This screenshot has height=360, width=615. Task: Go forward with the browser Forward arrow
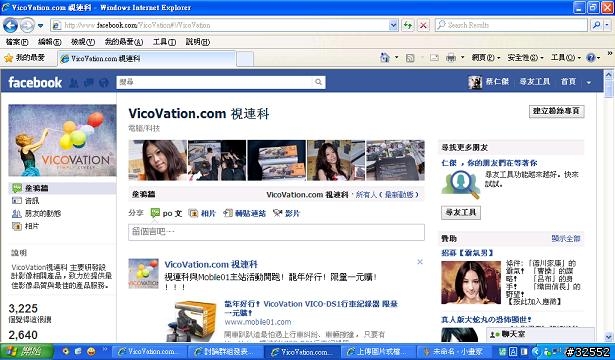(27, 25)
